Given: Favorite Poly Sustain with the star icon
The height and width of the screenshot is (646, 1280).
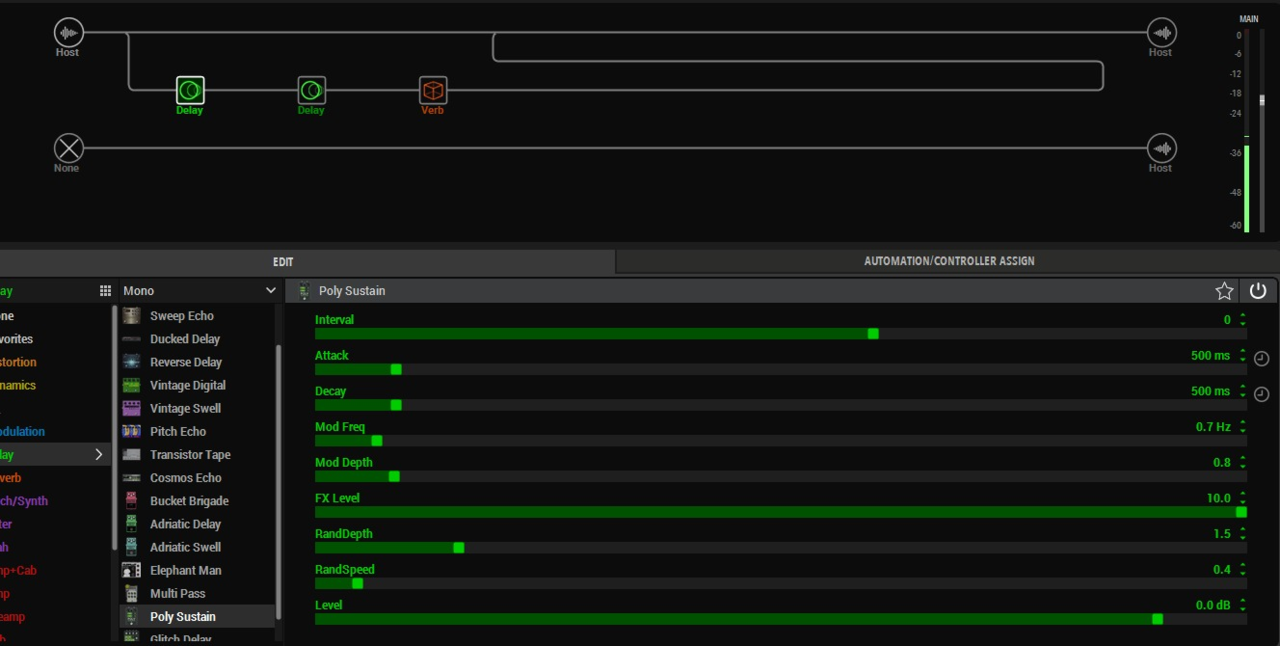Looking at the screenshot, I should click(x=1224, y=291).
